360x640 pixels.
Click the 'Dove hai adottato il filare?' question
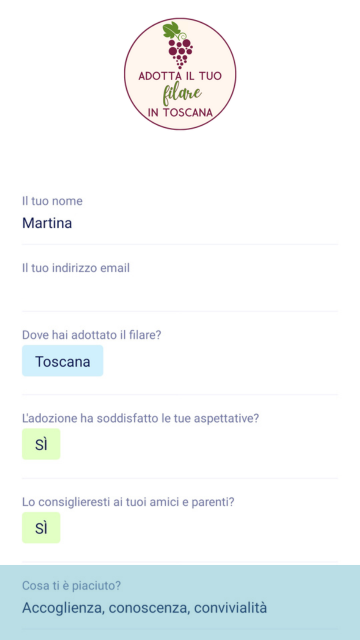click(x=92, y=335)
